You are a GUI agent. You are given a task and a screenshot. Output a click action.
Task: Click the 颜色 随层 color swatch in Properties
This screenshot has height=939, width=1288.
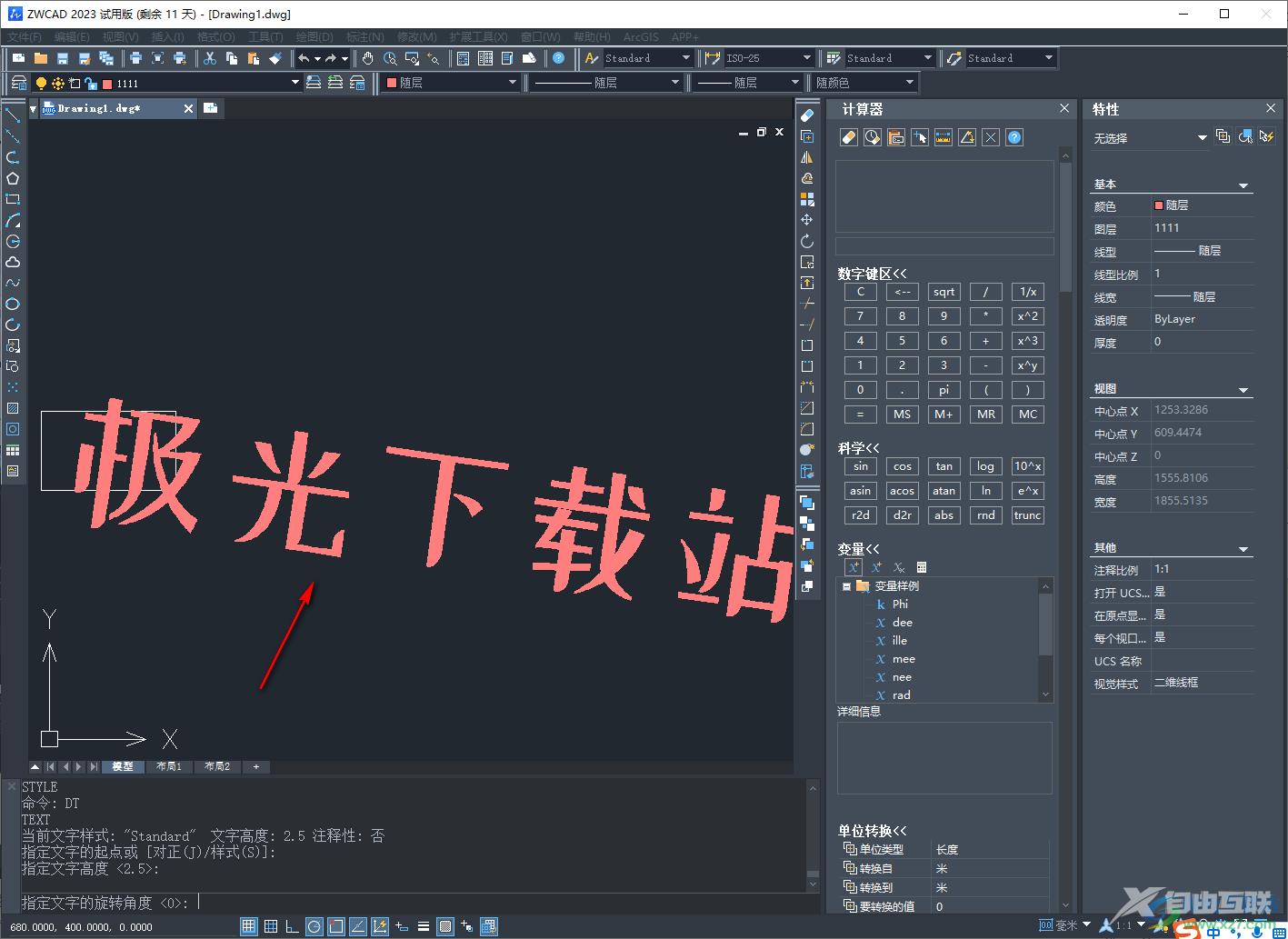pyautogui.click(x=1158, y=205)
